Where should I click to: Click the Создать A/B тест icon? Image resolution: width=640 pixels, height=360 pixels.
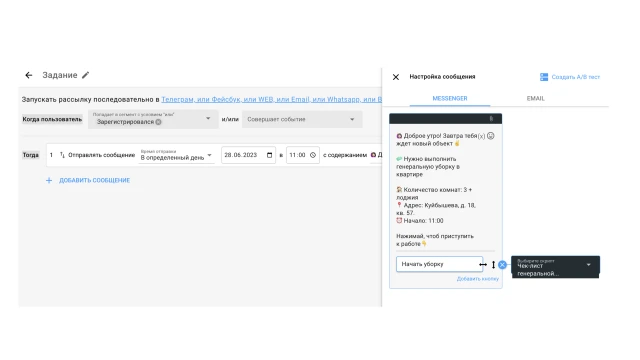pos(544,77)
